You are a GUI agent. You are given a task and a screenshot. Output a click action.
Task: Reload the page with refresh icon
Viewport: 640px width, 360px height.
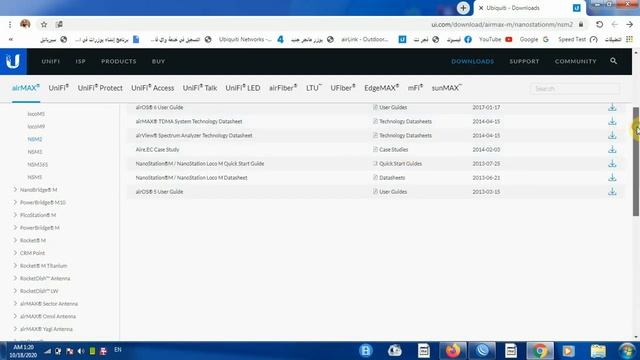coord(599,24)
